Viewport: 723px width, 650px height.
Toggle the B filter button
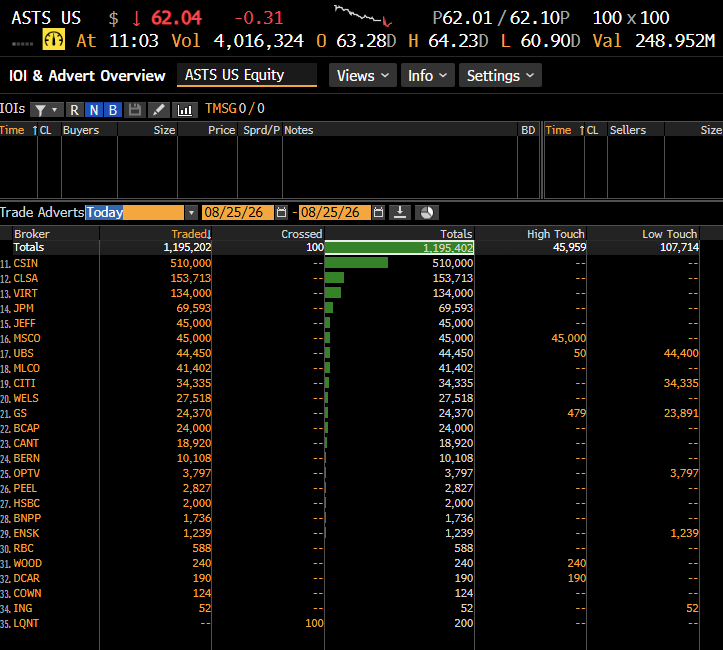coord(113,110)
